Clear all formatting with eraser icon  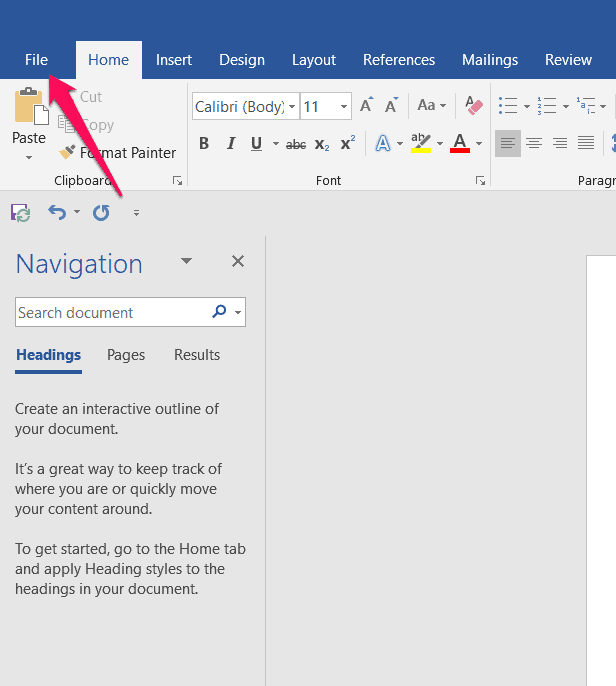[x=473, y=106]
